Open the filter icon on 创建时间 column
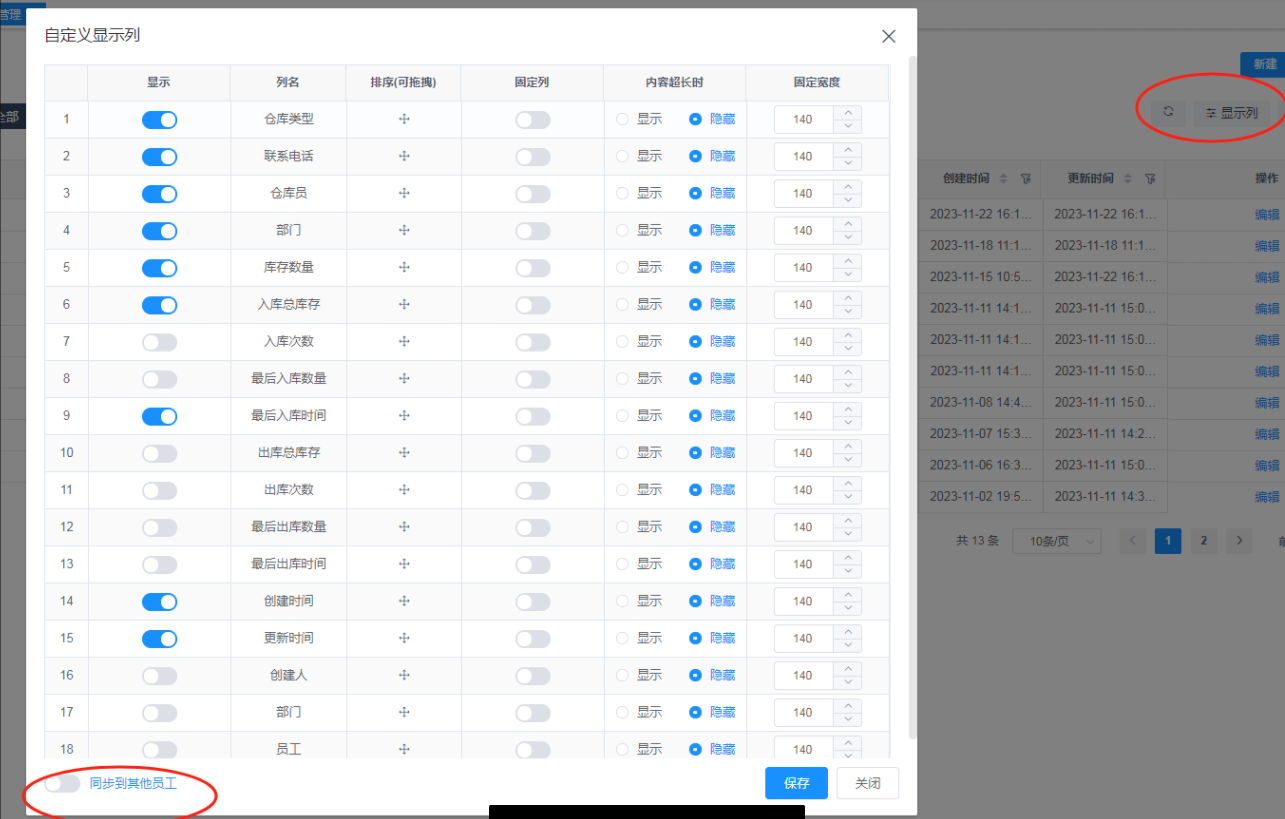 1025,178
